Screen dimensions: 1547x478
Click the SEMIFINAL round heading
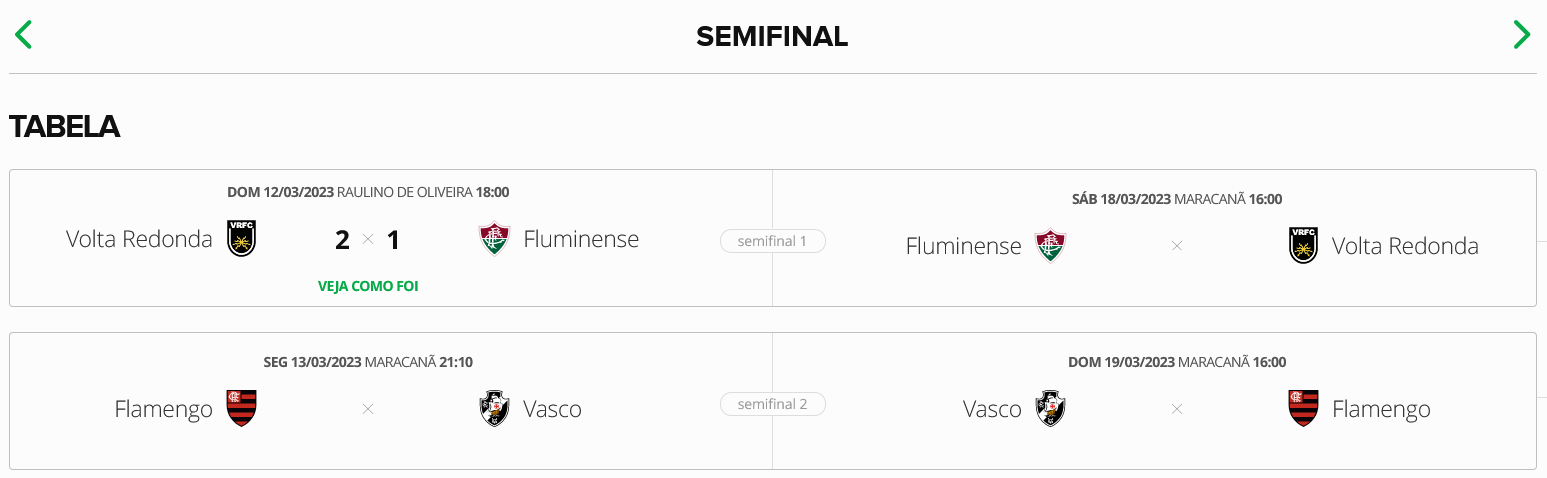(772, 37)
